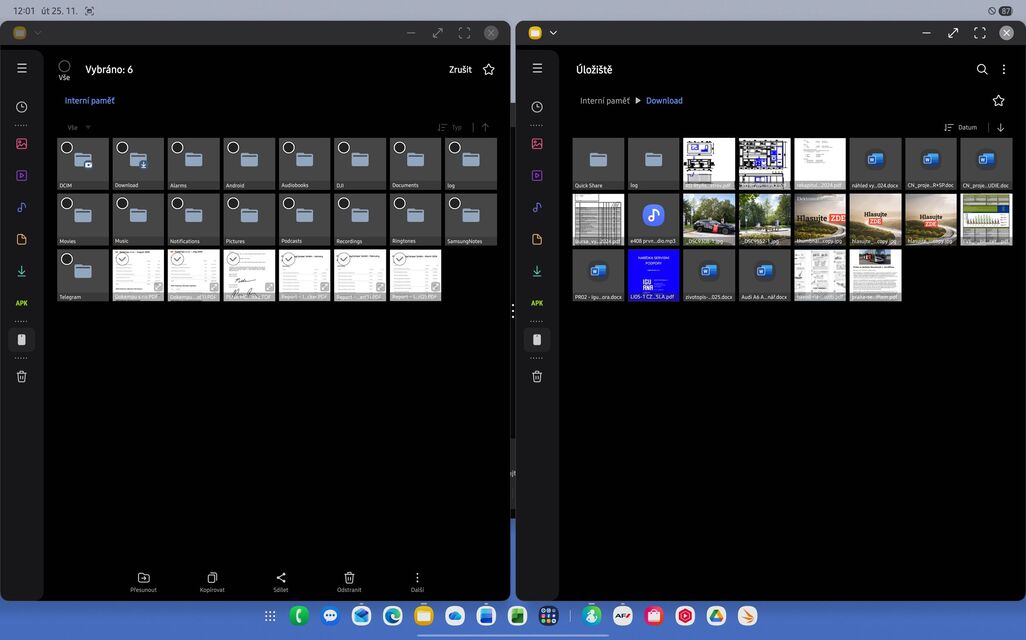Go to Interní paměť breadcrumb in right window
This screenshot has height=640, width=1026.
(605, 101)
